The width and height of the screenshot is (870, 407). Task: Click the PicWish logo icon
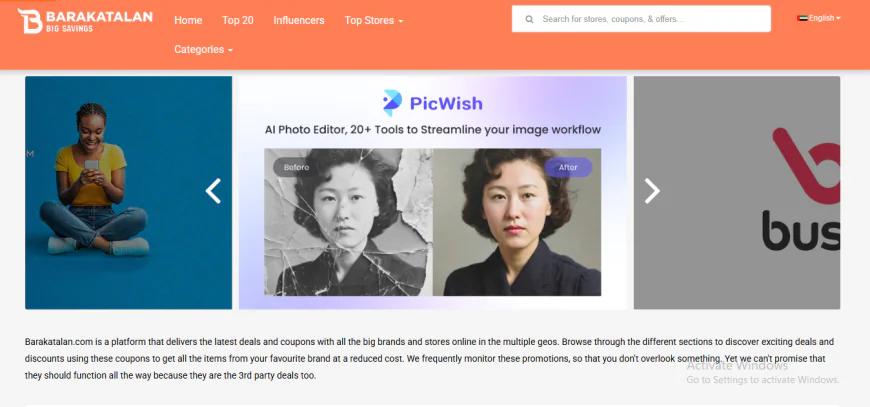tap(392, 103)
